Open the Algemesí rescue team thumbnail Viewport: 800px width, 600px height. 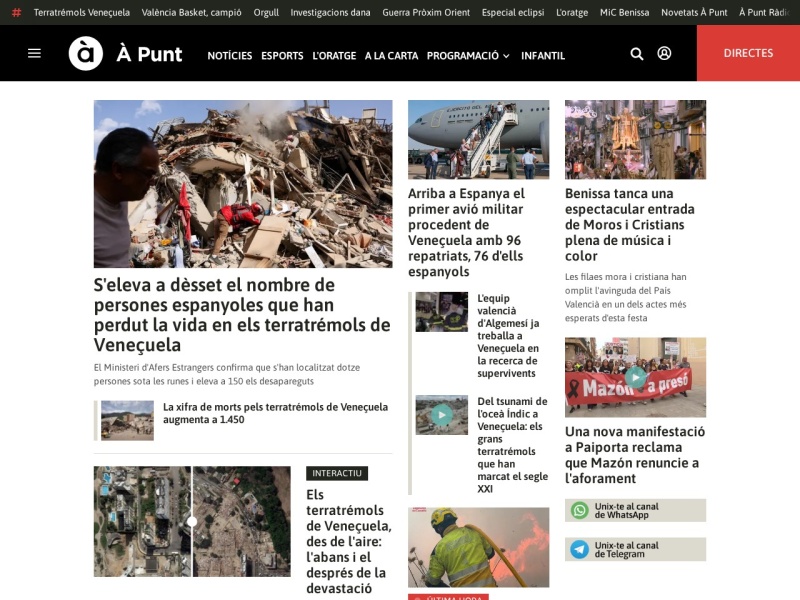[441, 312]
